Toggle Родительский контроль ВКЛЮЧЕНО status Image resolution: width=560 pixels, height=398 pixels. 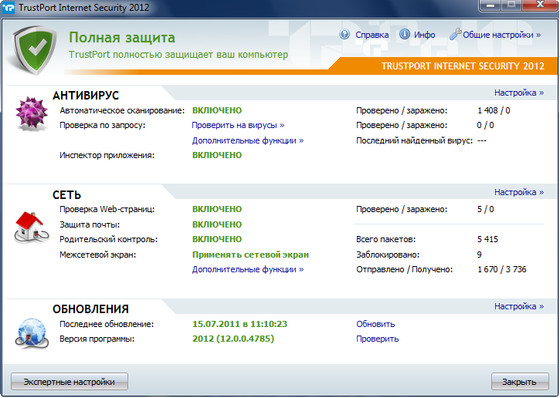[217, 239]
